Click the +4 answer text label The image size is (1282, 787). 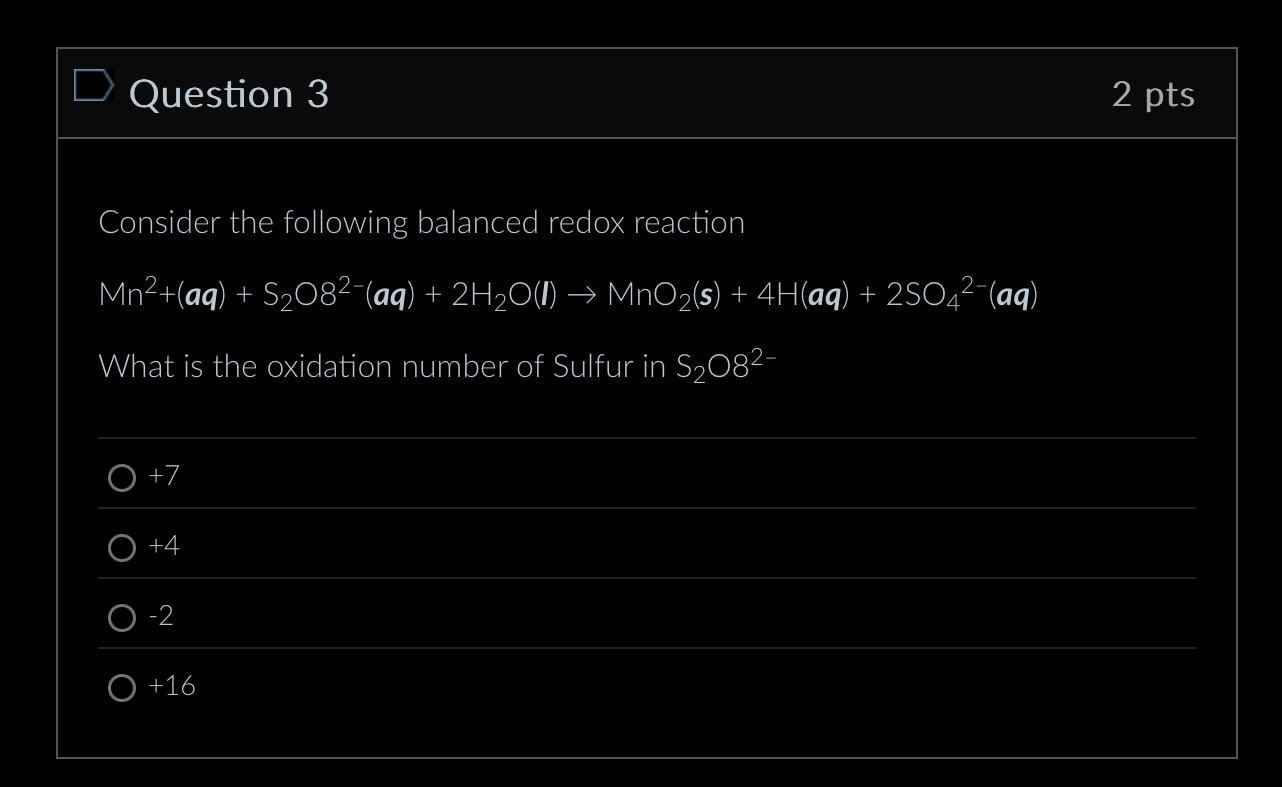pyautogui.click(x=163, y=546)
